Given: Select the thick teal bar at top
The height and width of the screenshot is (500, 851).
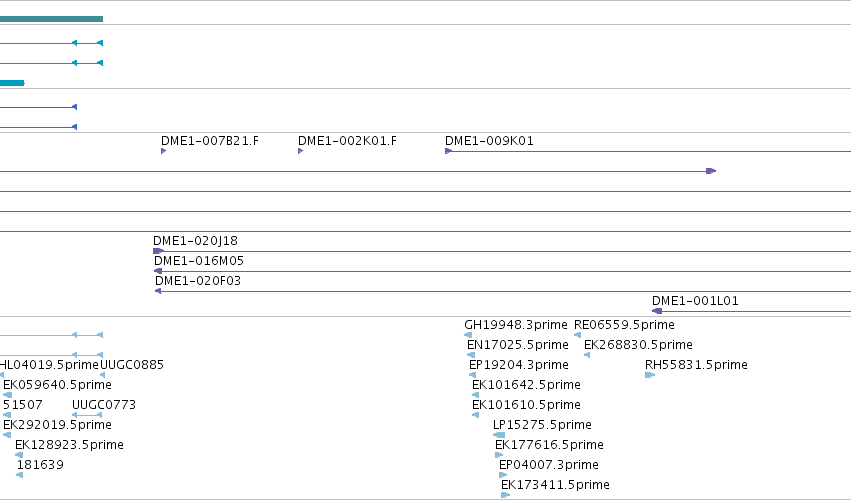Looking at the screenshot, I should (x=52, y=19).
